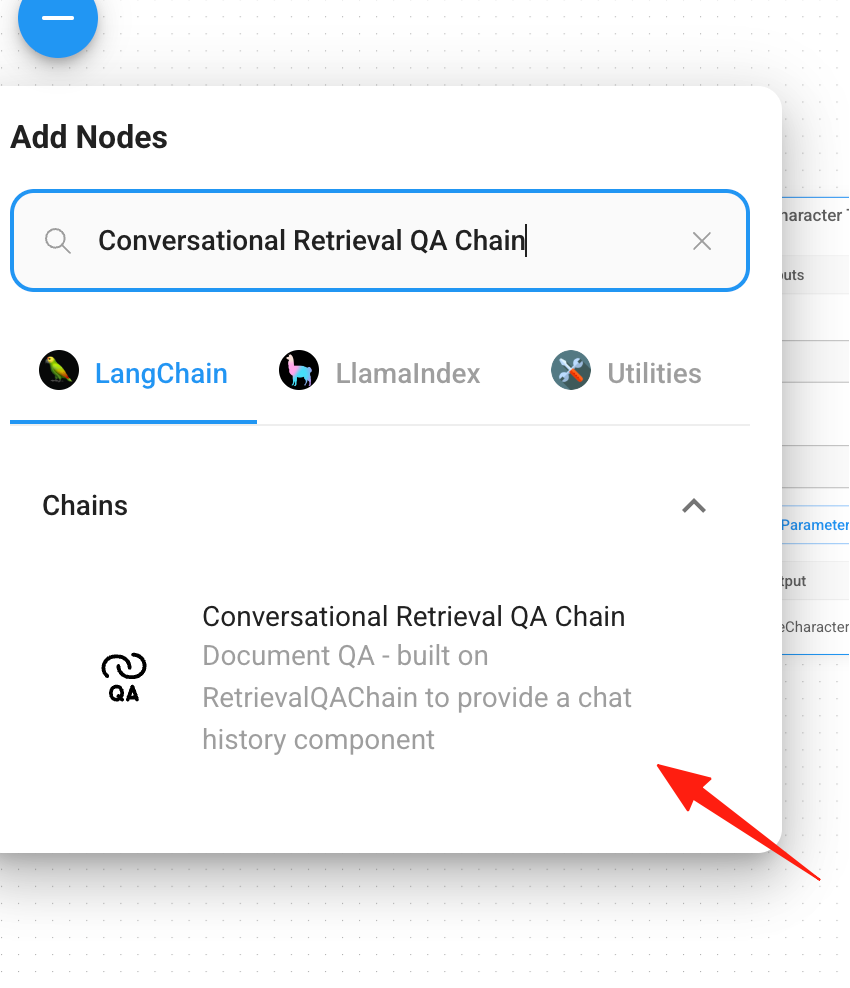This screenshot has width=850, height=988.
Task: Select the QA chain link icon
Action: (123, 677)
